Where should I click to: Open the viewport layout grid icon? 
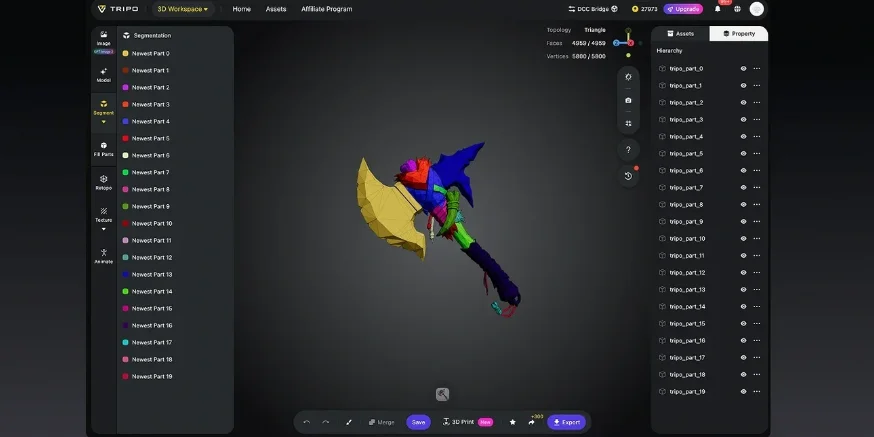628,123
